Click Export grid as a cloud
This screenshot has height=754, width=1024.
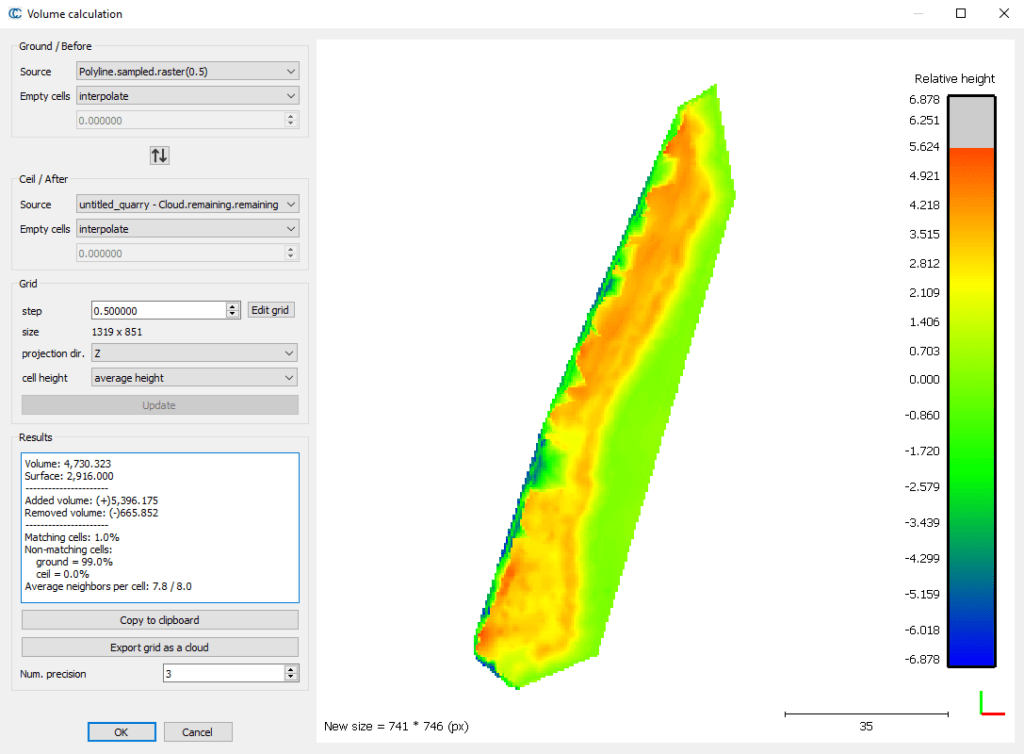pos(160,647)
